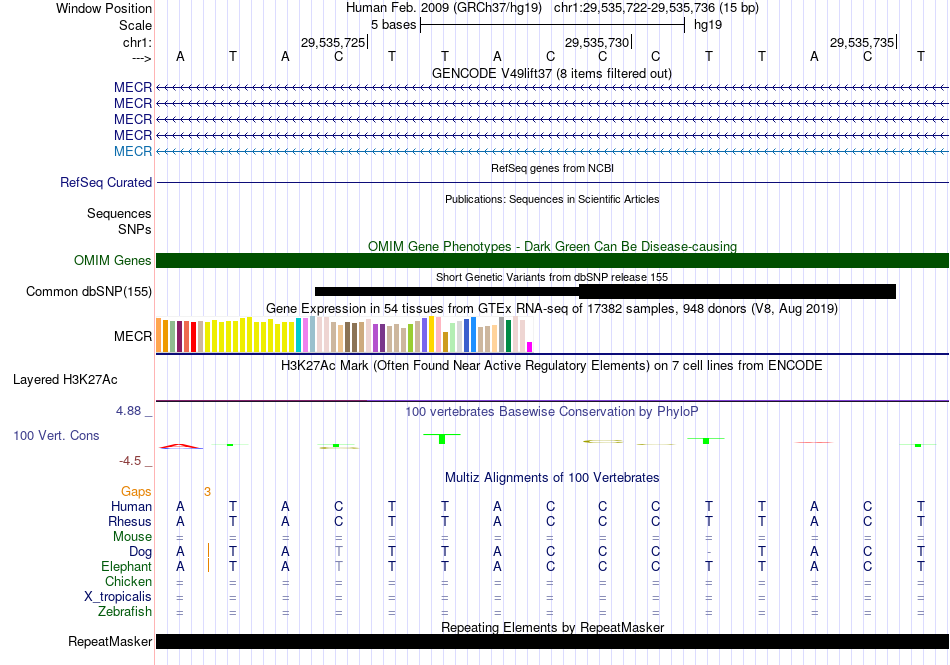Click the OMIM Genes label
This screenshot has width=950, height=665.
(113, 260)
